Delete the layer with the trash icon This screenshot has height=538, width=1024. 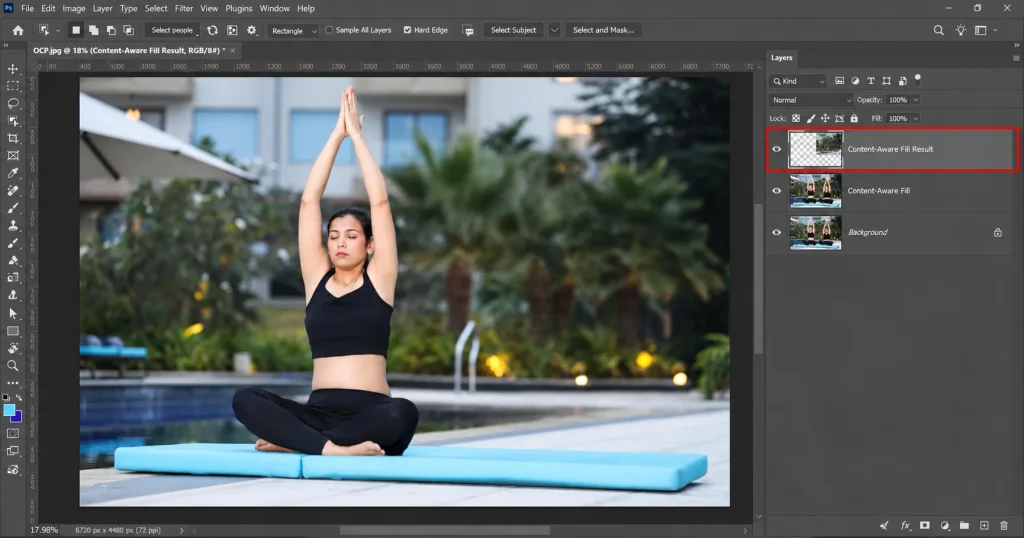(x=1004, y=526)
